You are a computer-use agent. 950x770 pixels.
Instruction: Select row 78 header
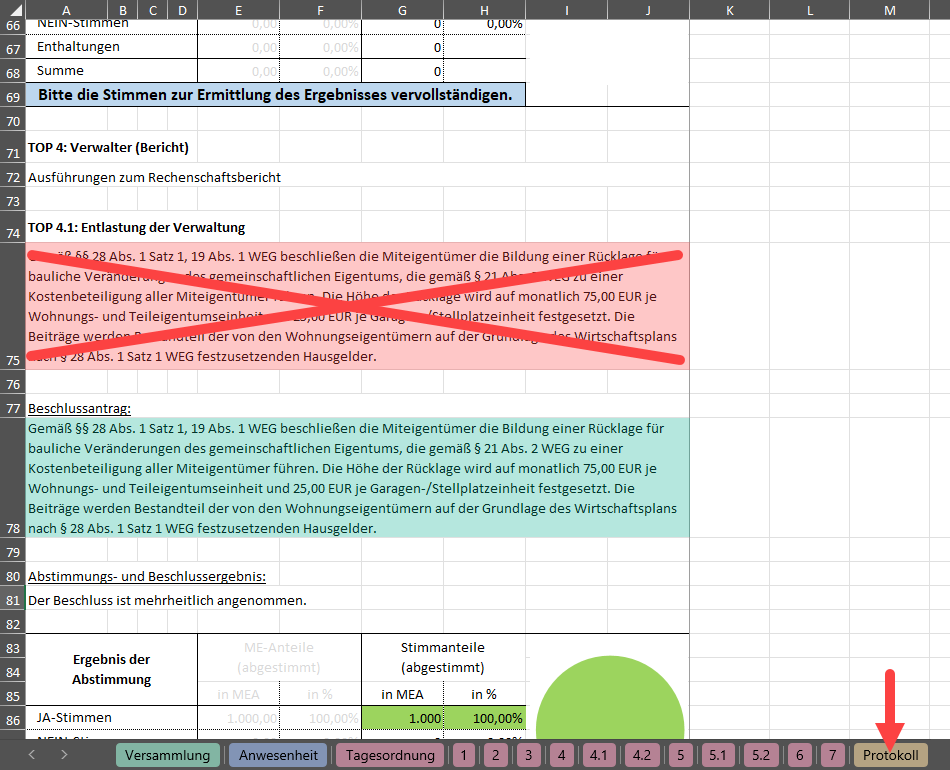click(x=13, y=477)
